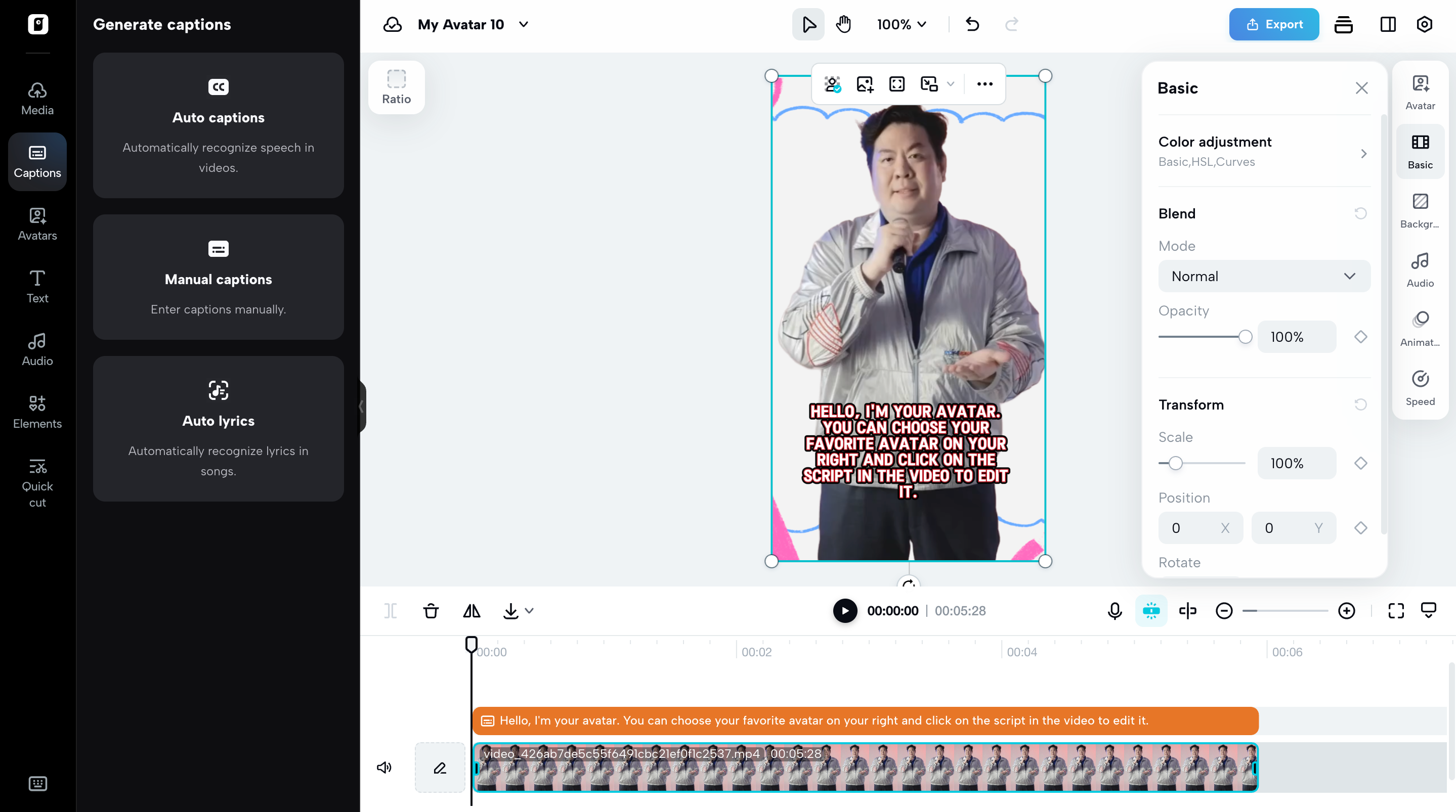Enter fullscreen preview mode
The height and width of the screenshot is (812, 1456).
click(x=1395, y=611)
